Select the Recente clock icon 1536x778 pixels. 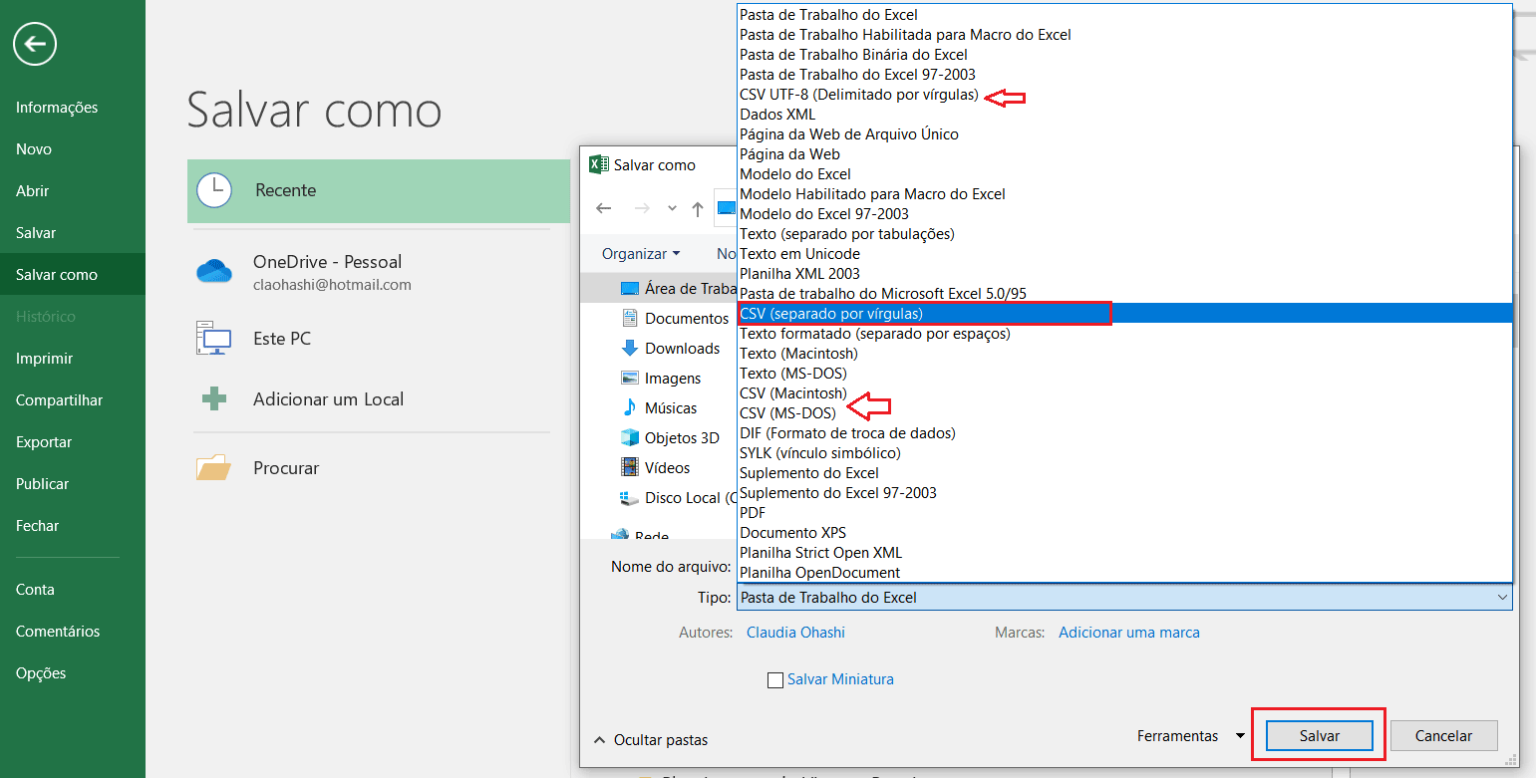pyautogui.click(x=214, y=190)
